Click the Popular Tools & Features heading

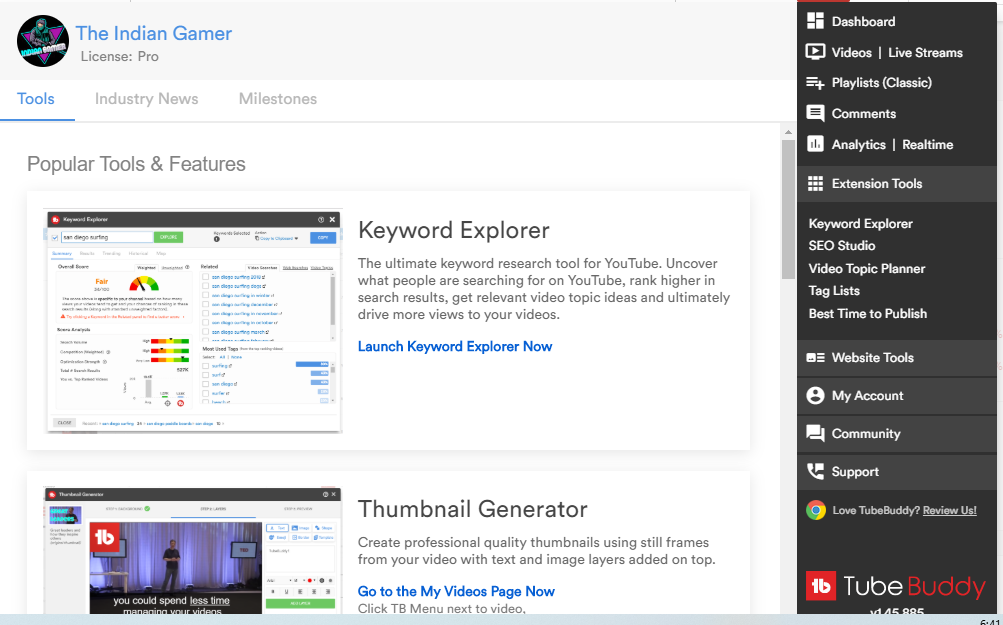136,164
